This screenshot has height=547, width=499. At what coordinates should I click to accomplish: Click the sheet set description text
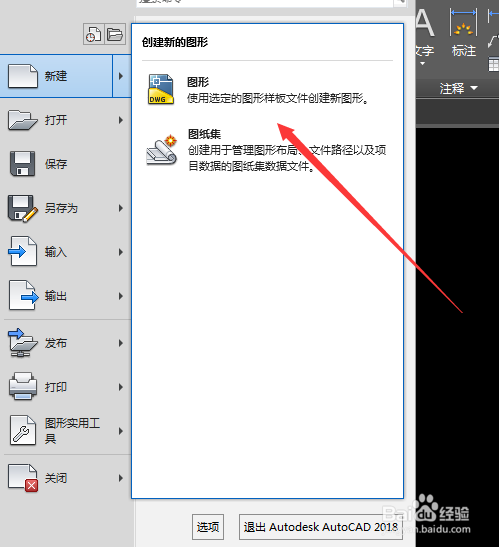(287, 158)
